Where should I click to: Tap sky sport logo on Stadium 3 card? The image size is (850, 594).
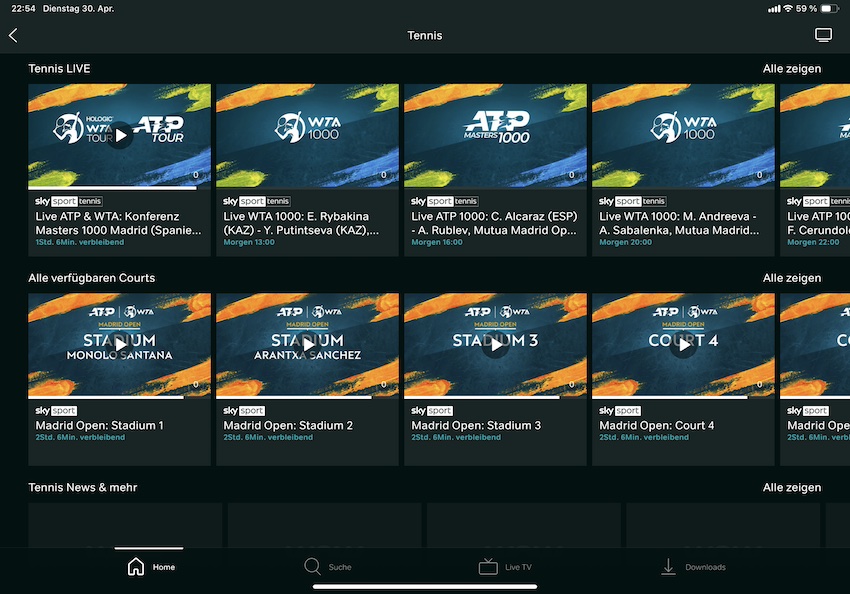coord(432,411)
